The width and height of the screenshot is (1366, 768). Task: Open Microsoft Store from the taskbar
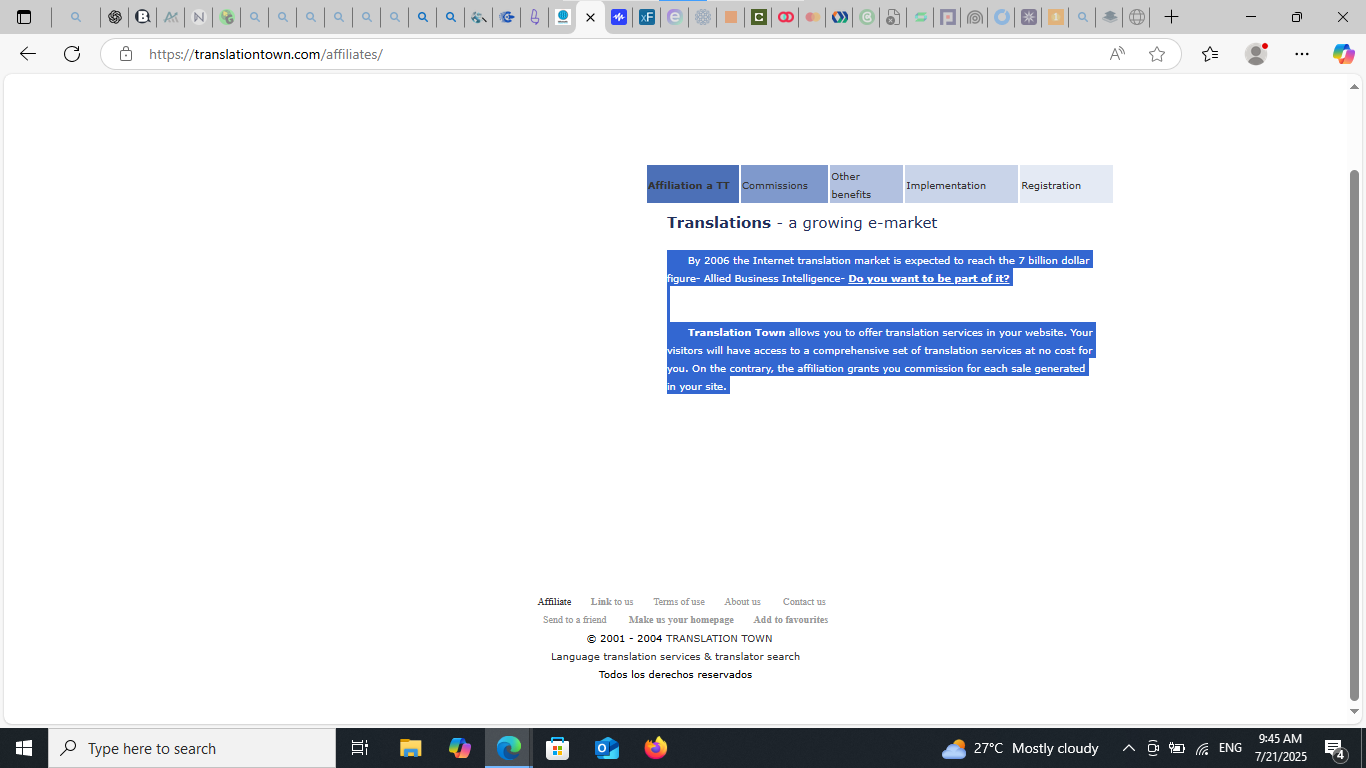click(x=558, y=748)
